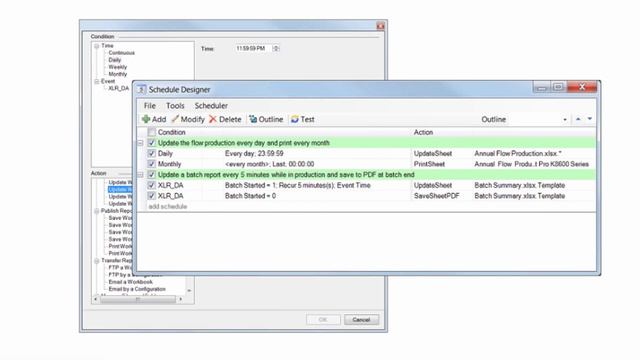640x360 pixels.
Task: Toggle checkbox for Update the flow production group
Action: pos(151,143)
